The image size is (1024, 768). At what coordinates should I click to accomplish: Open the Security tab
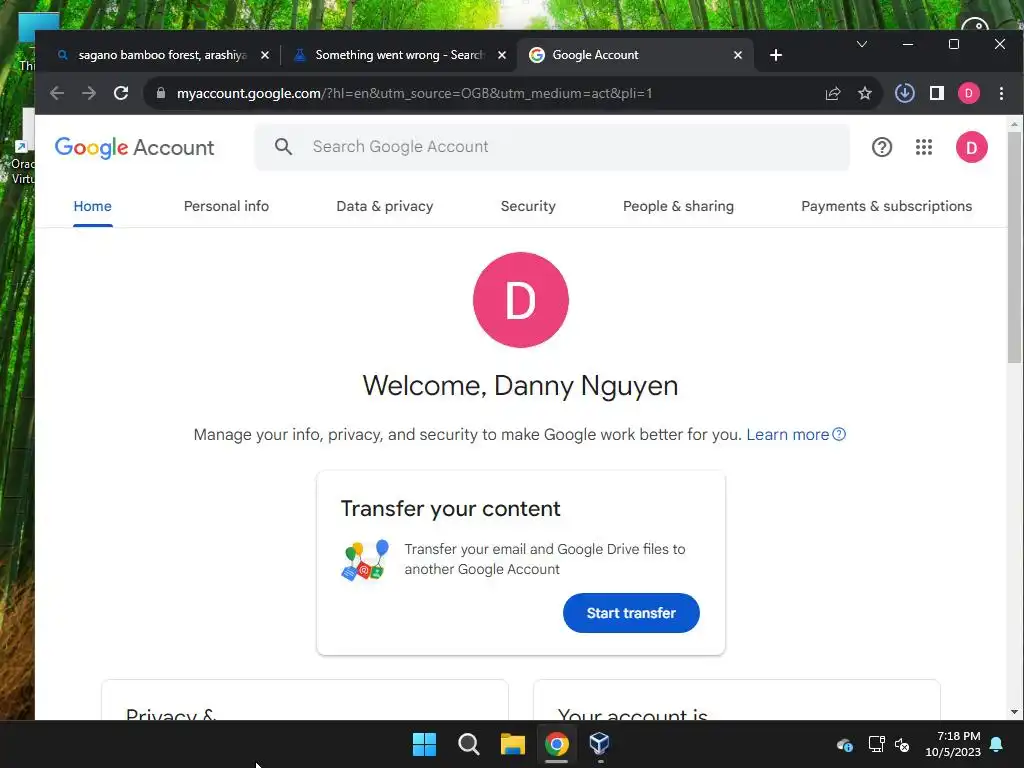point(528,206)
